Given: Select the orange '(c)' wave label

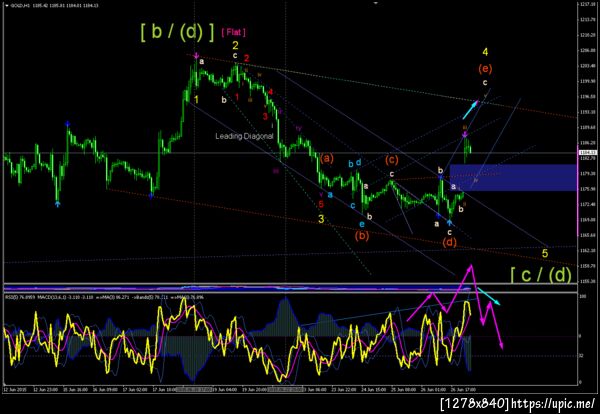Looking at the screenshot, I should pos(391,160).
